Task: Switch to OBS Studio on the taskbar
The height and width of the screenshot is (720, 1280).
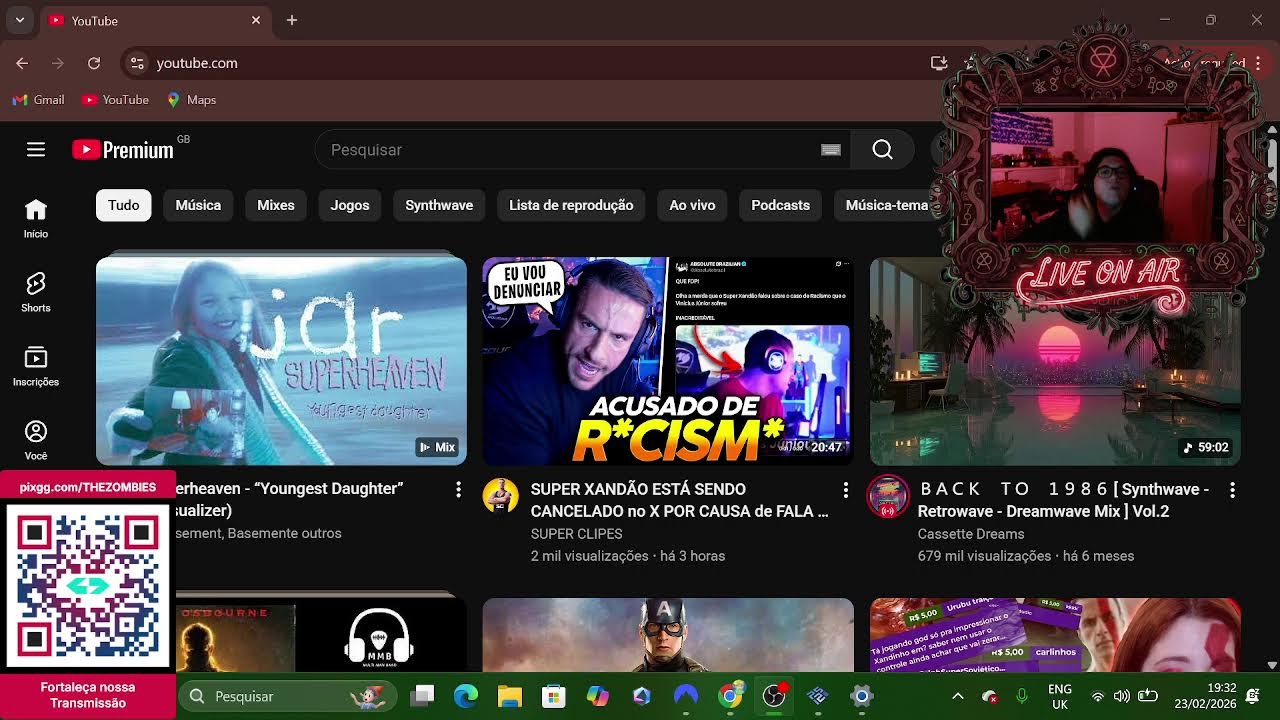Action: coord(774,696)
